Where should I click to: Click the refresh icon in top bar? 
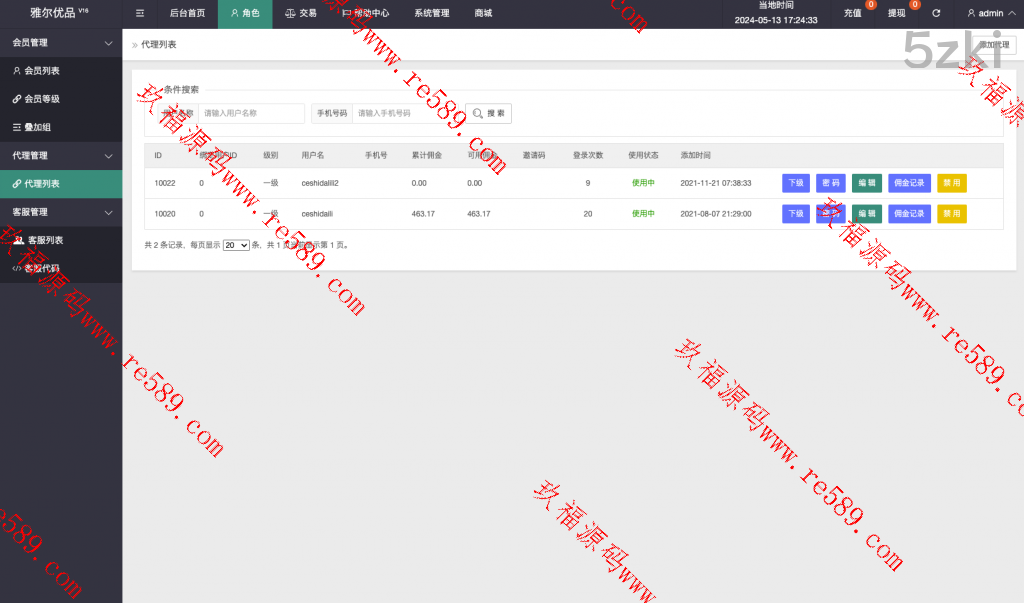point(936,14)
